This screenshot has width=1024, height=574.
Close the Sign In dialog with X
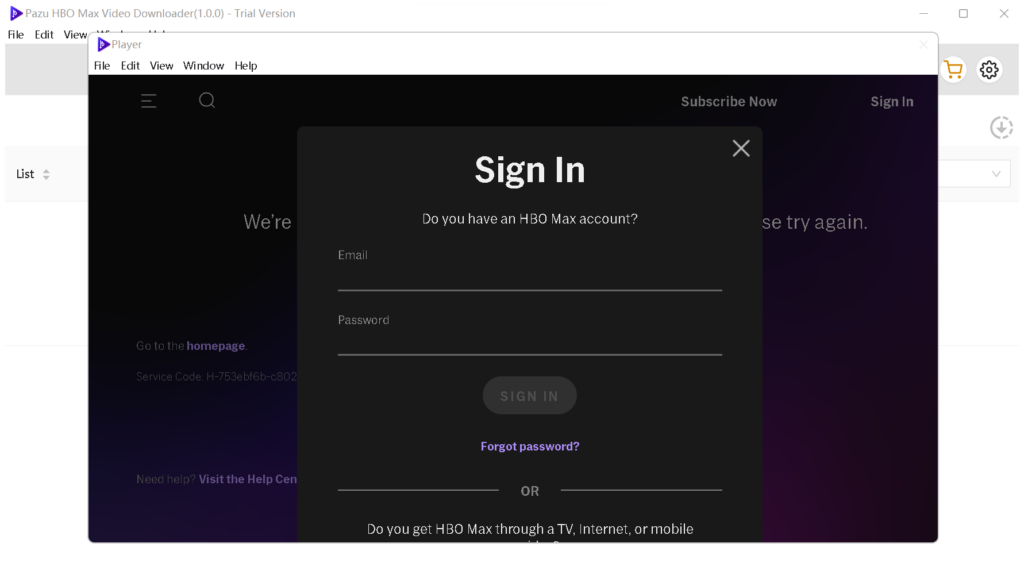click(x=741, y=148)
